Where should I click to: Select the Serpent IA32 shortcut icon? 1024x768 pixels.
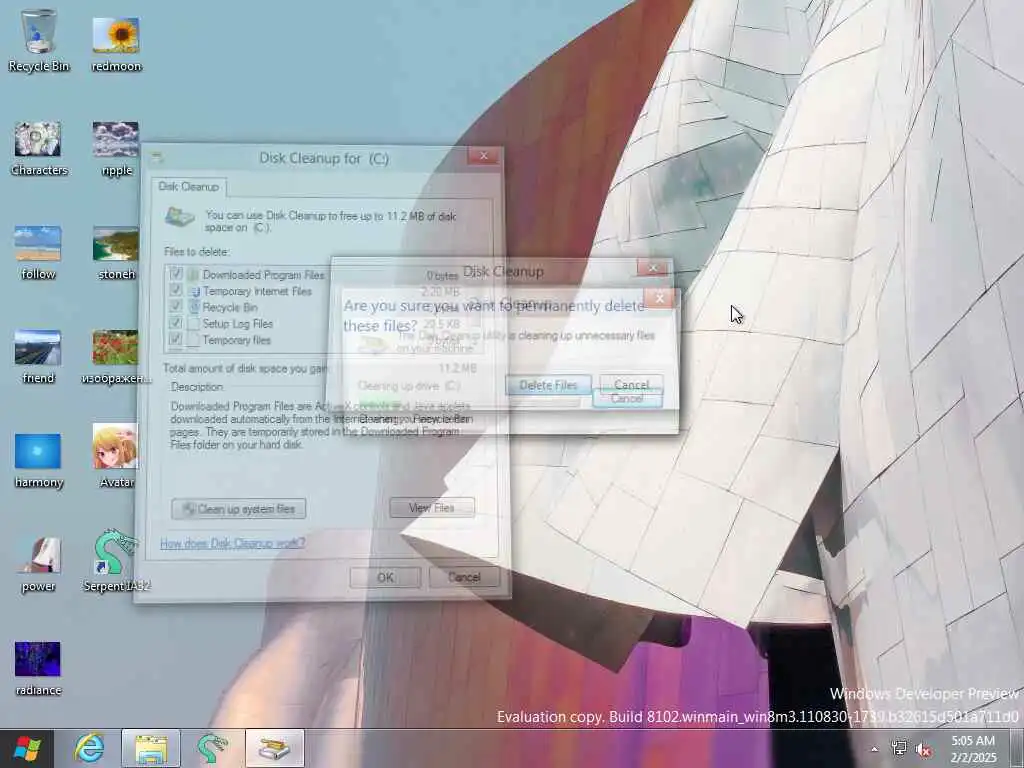click(116, 560)
